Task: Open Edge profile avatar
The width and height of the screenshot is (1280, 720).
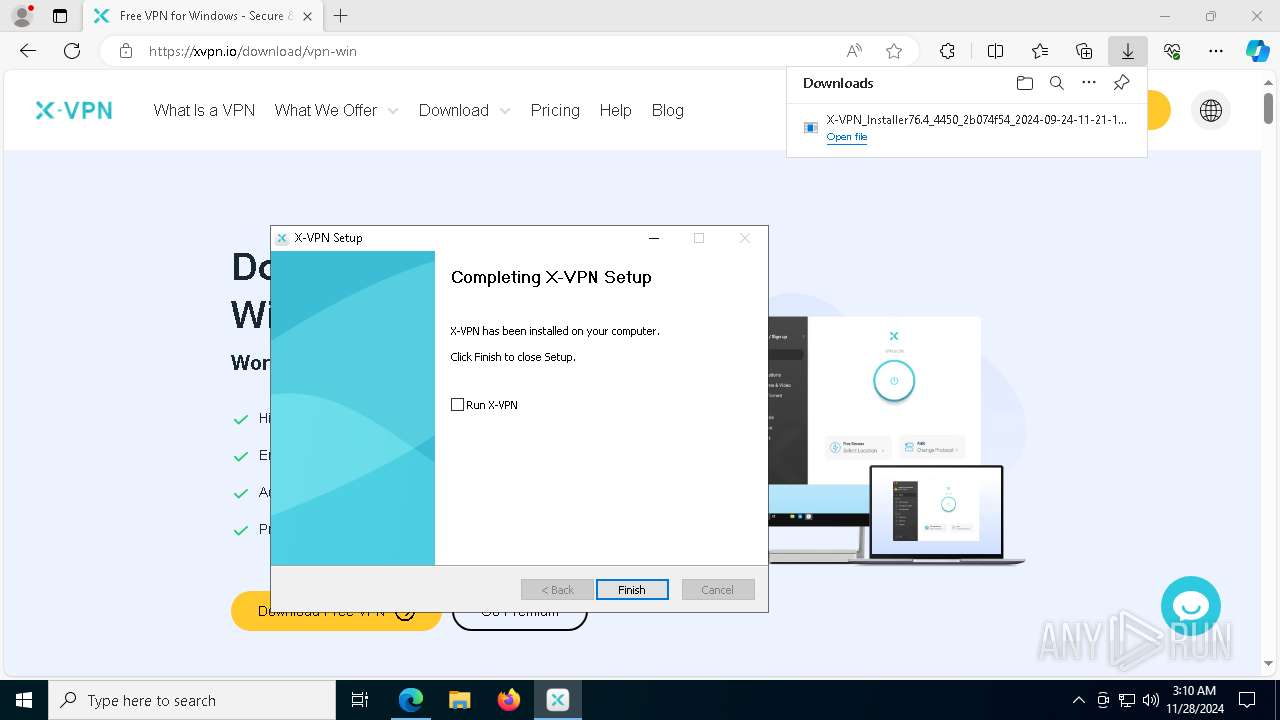Action: 22,16
